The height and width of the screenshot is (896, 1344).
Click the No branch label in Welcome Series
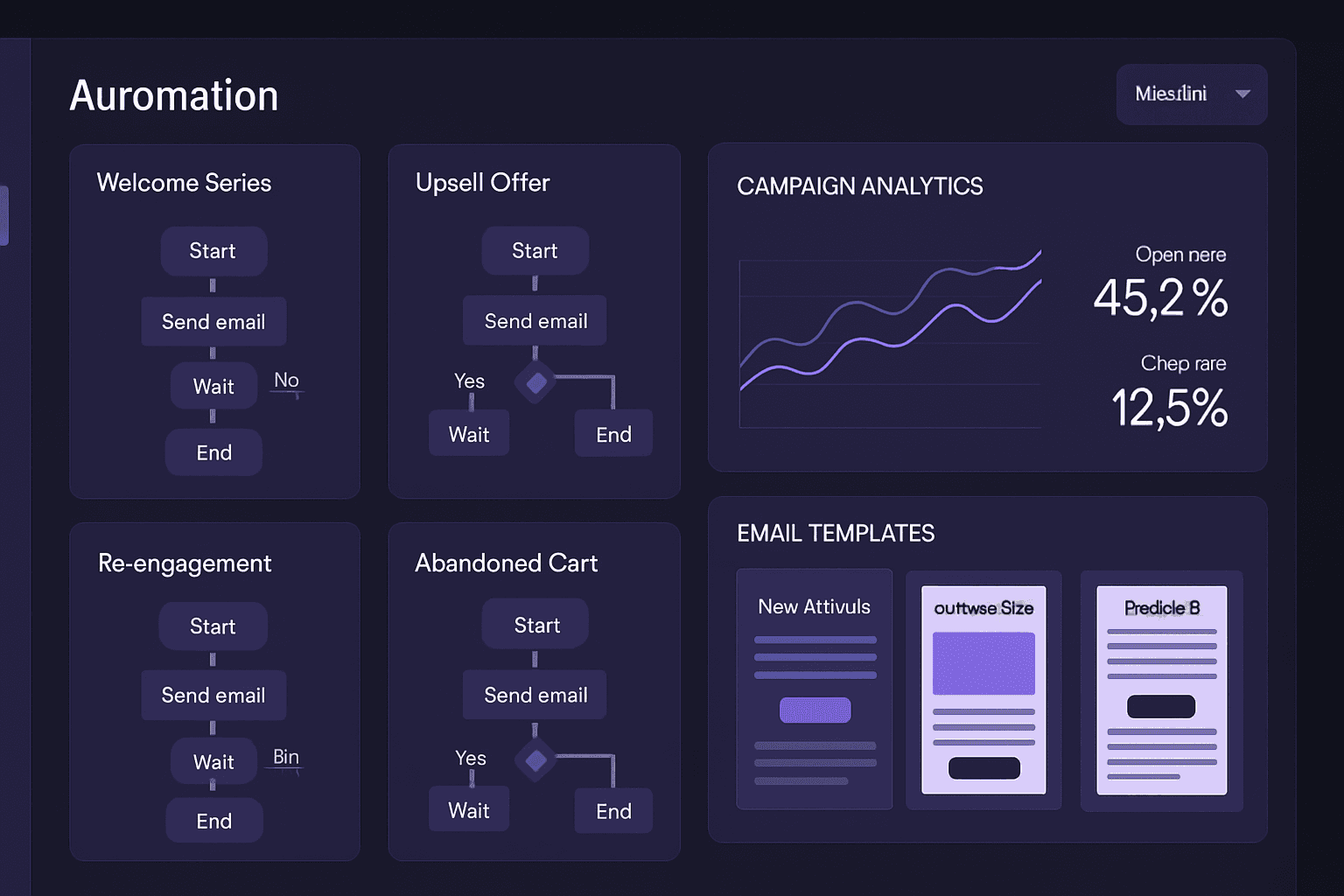click(x=286, y=380)
